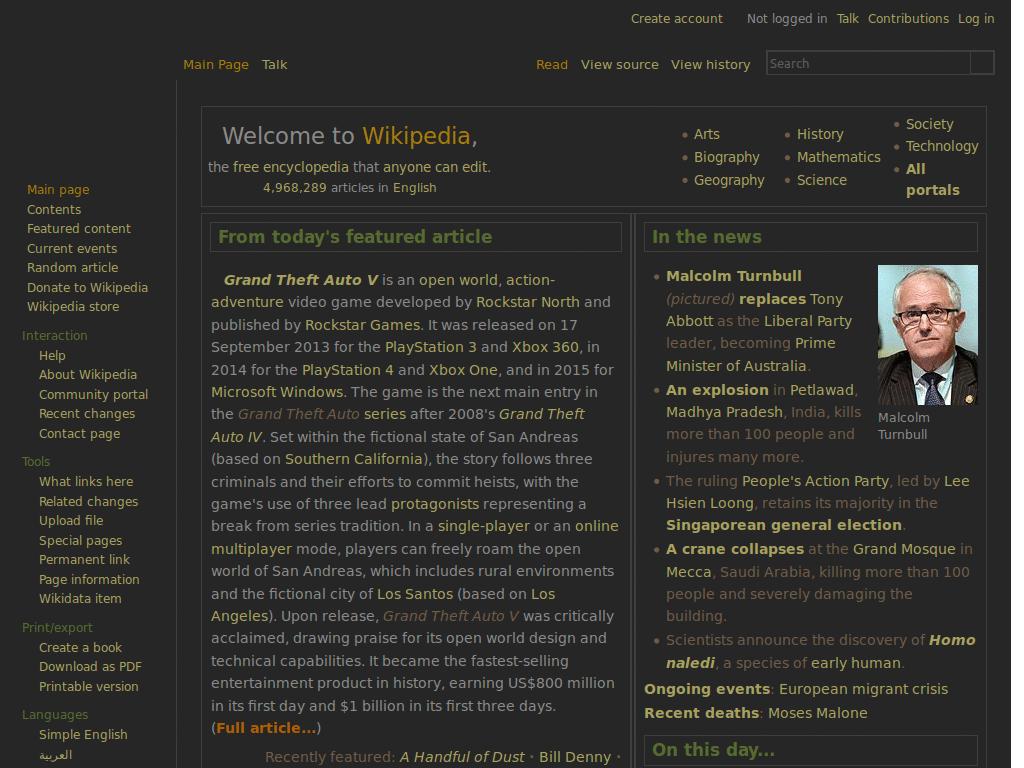Viewport: 1024px width, 768px height.
Task: Open Related changes link
Action: pyautogui.click(x=89, y=502)
